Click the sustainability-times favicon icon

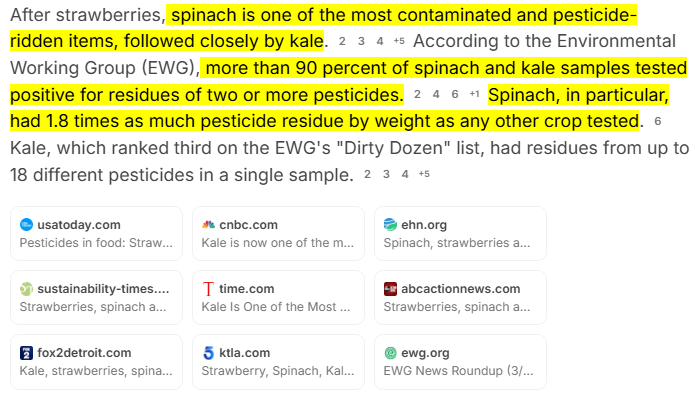[27, 289]
